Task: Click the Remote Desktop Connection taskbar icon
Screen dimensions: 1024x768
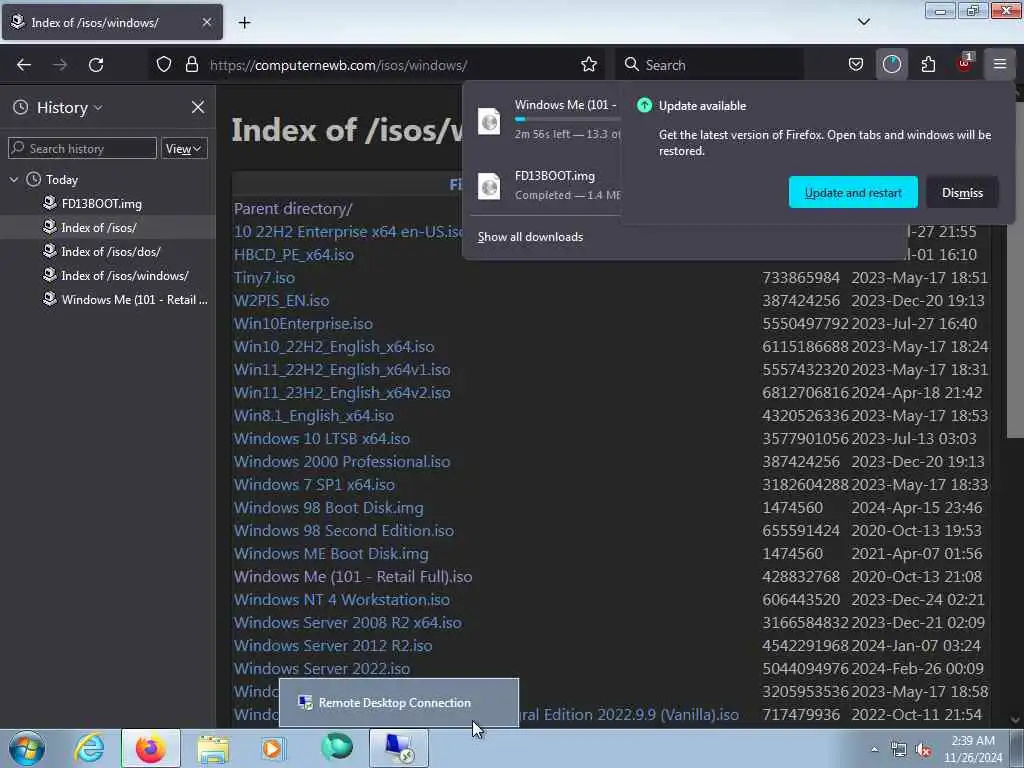Action: tap(399, 748)
